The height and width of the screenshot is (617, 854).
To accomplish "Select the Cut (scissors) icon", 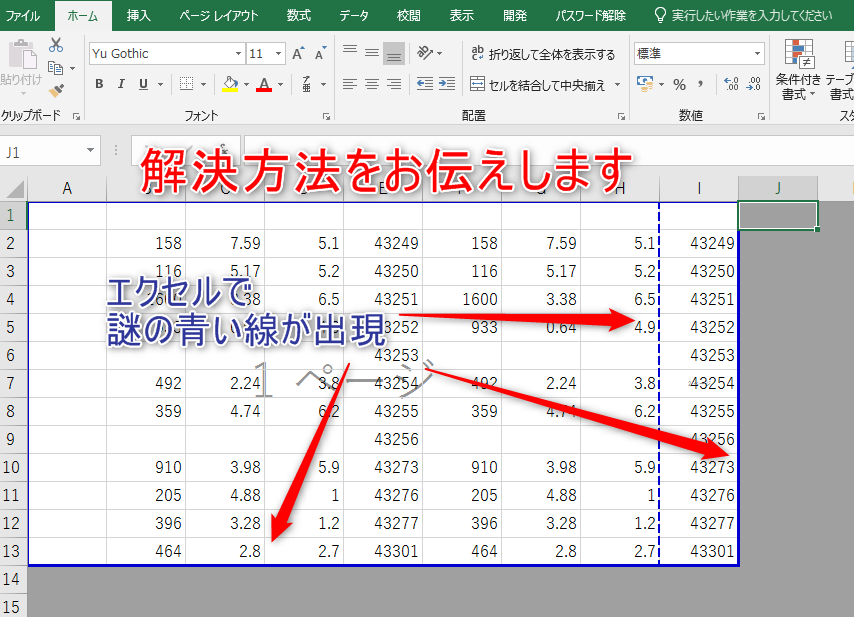I will click(x=55, y=45).
